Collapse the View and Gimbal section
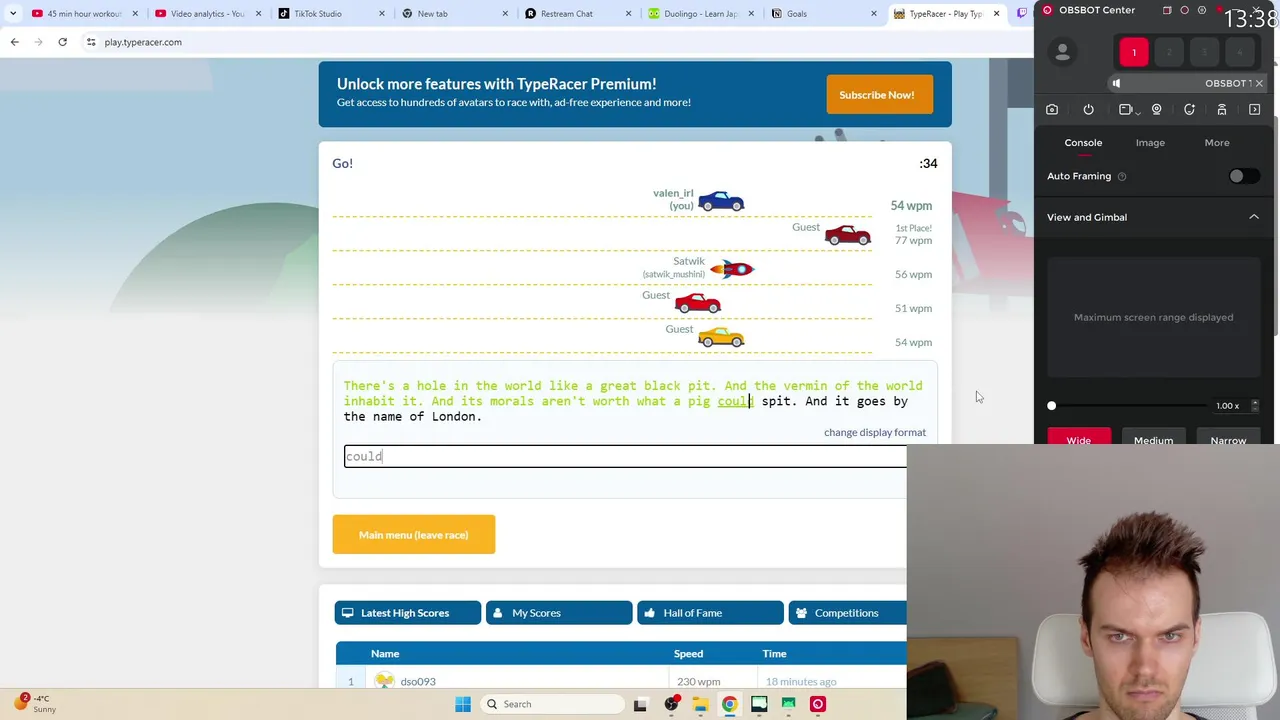This screenshot has width=1280, height=720. click(1254, 217)
